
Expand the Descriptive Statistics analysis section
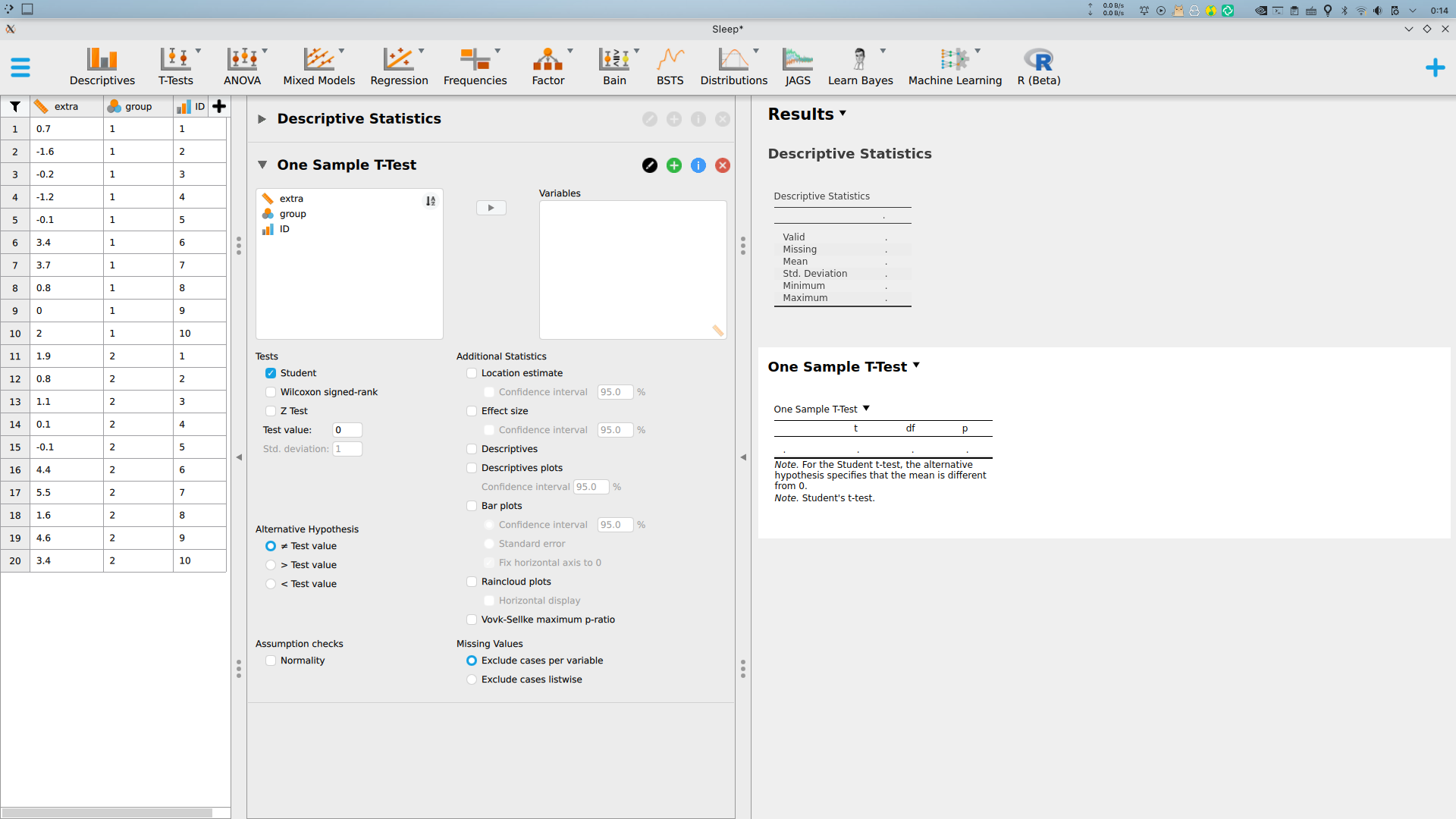[261, 118]
